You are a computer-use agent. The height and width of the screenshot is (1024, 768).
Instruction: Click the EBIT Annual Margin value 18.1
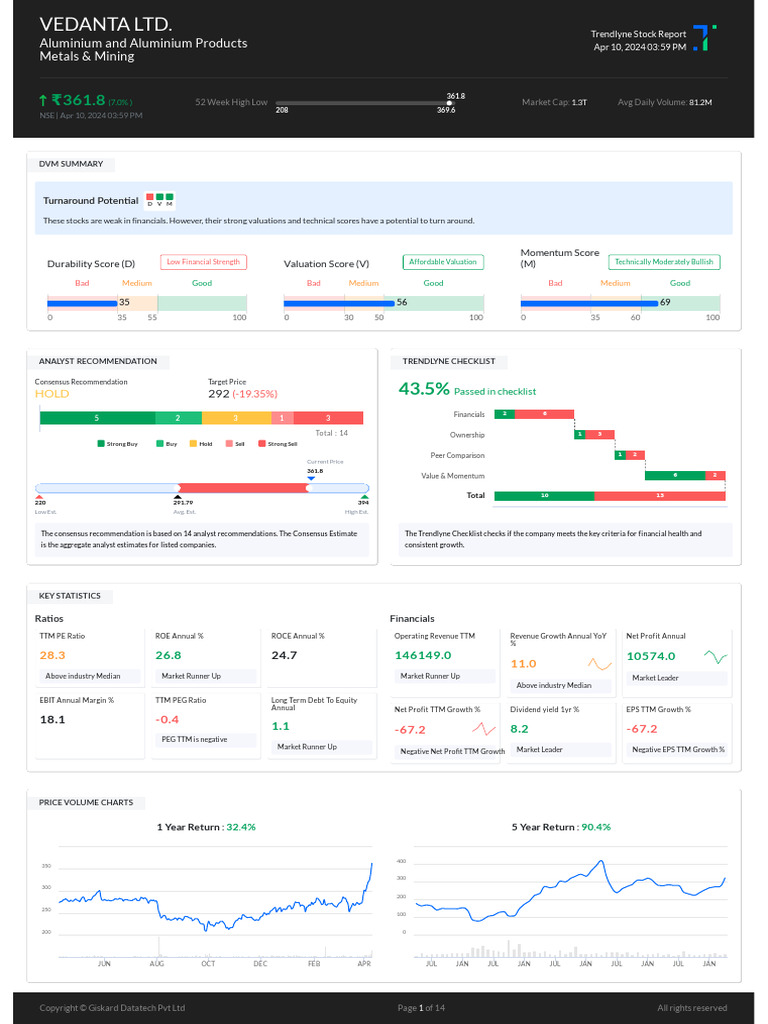click(x=52, y=719)
